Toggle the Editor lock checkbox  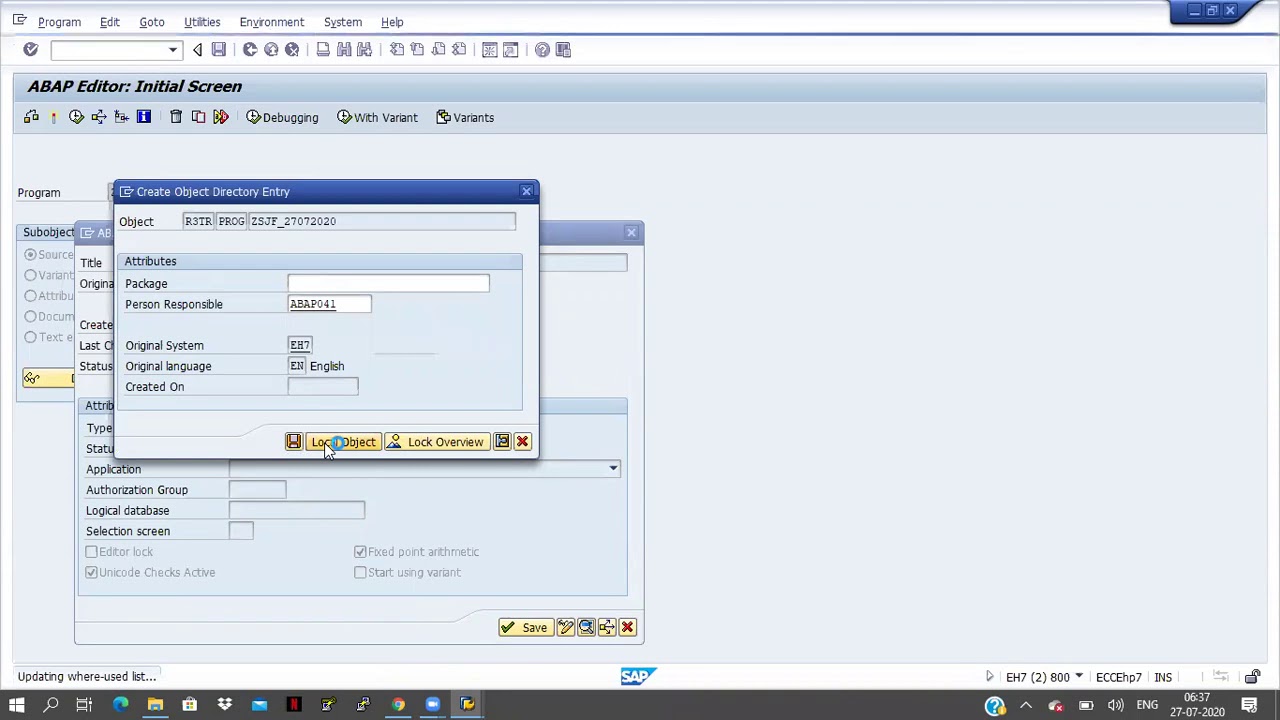click(x=92, y=552)
